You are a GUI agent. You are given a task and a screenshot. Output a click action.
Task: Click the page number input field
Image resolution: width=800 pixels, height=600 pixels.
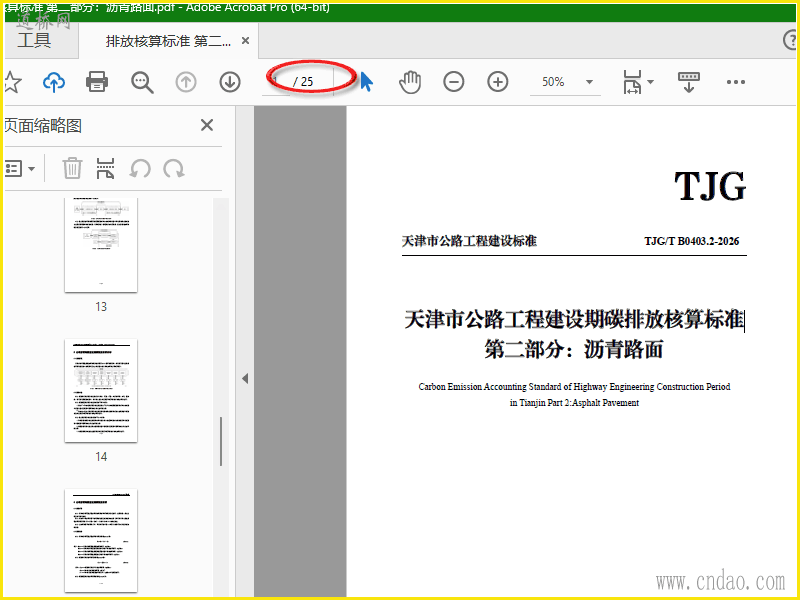[x=277, y=82]
